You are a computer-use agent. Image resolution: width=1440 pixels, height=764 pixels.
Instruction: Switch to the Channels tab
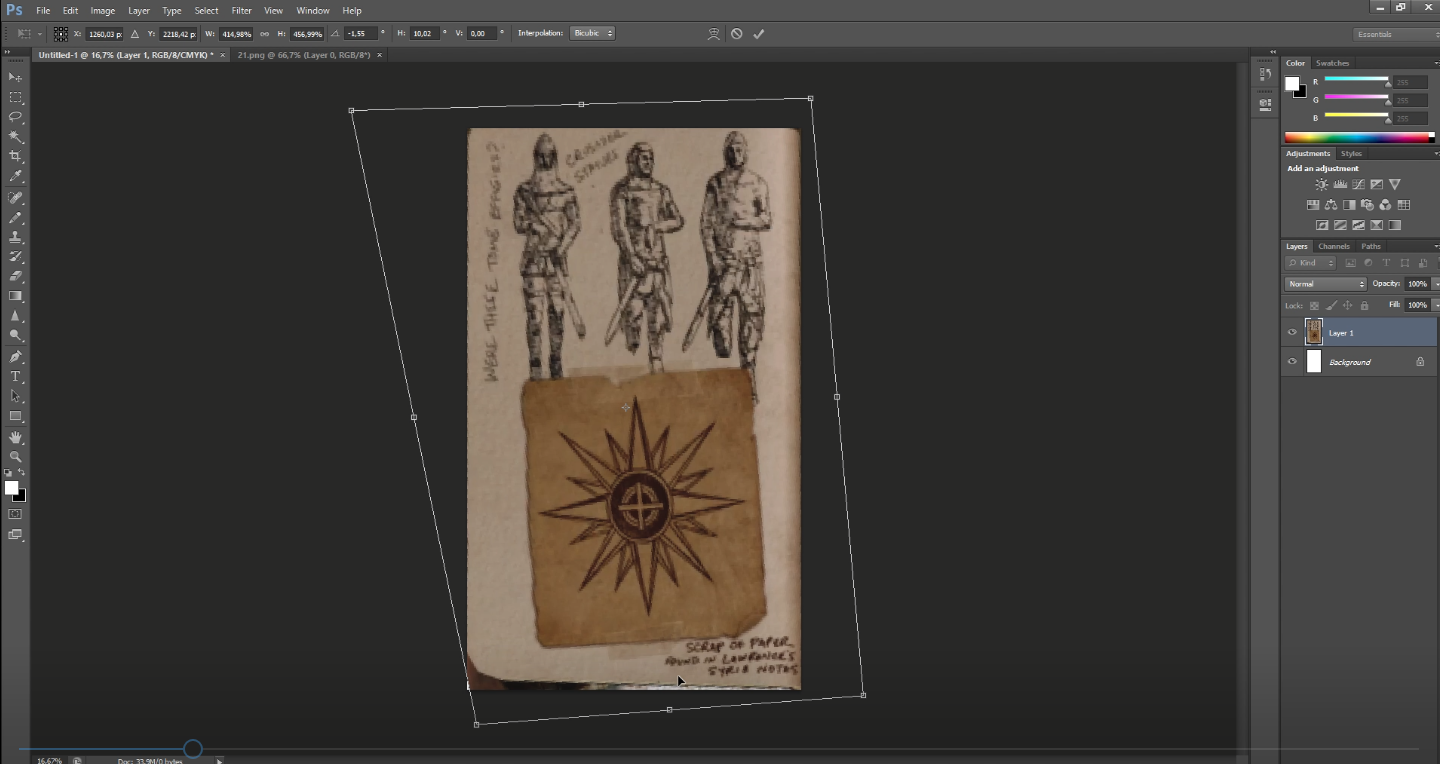pyautogui.click(x=1334, y=246)
